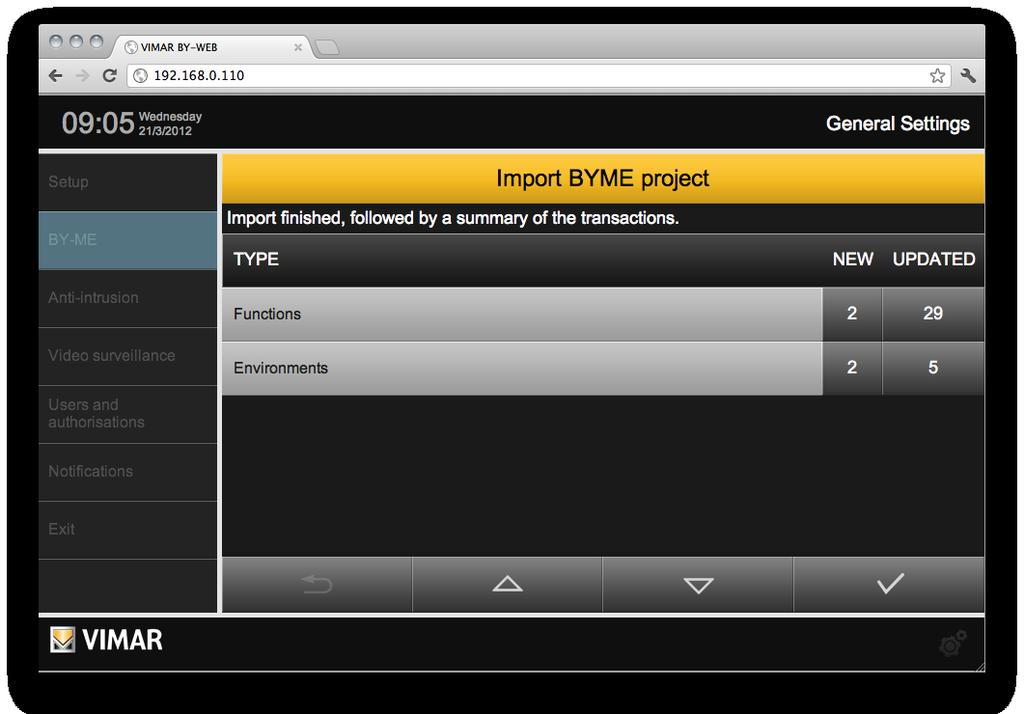Select the Functions row
Image resolution: width=1024 pixels, height=714 pixels.
[x=522, y=314]
